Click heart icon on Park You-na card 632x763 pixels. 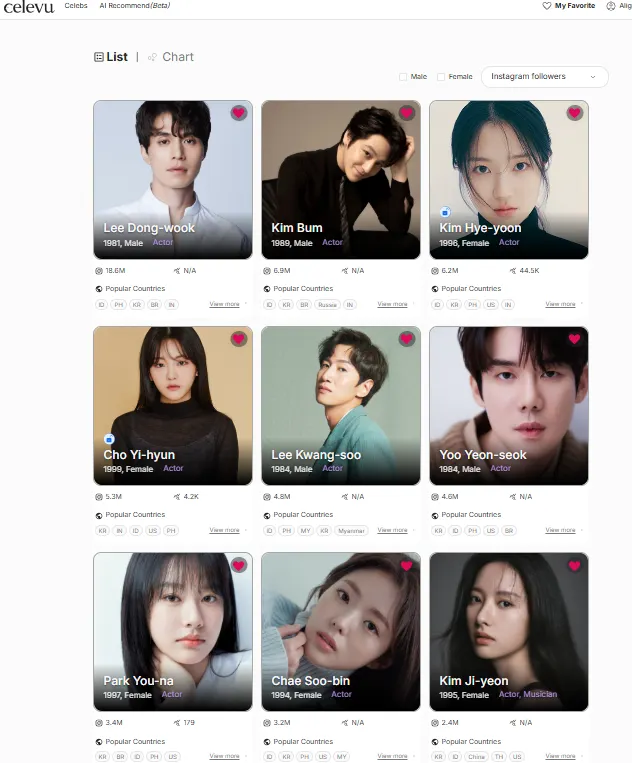[x=238, y=565]
